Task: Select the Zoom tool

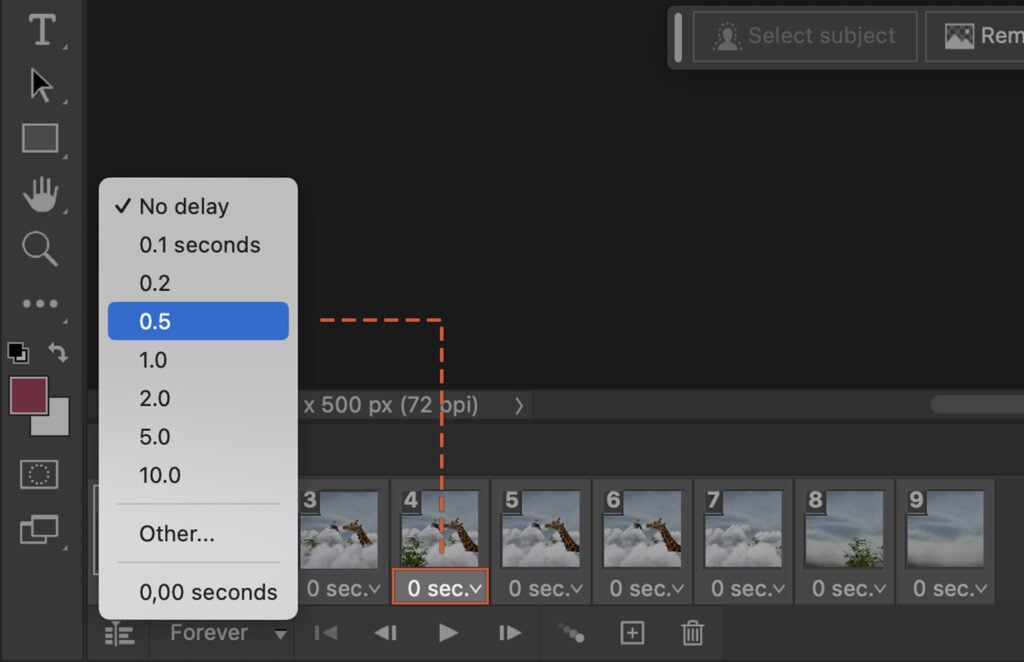Action: click(x=41, y=248)
